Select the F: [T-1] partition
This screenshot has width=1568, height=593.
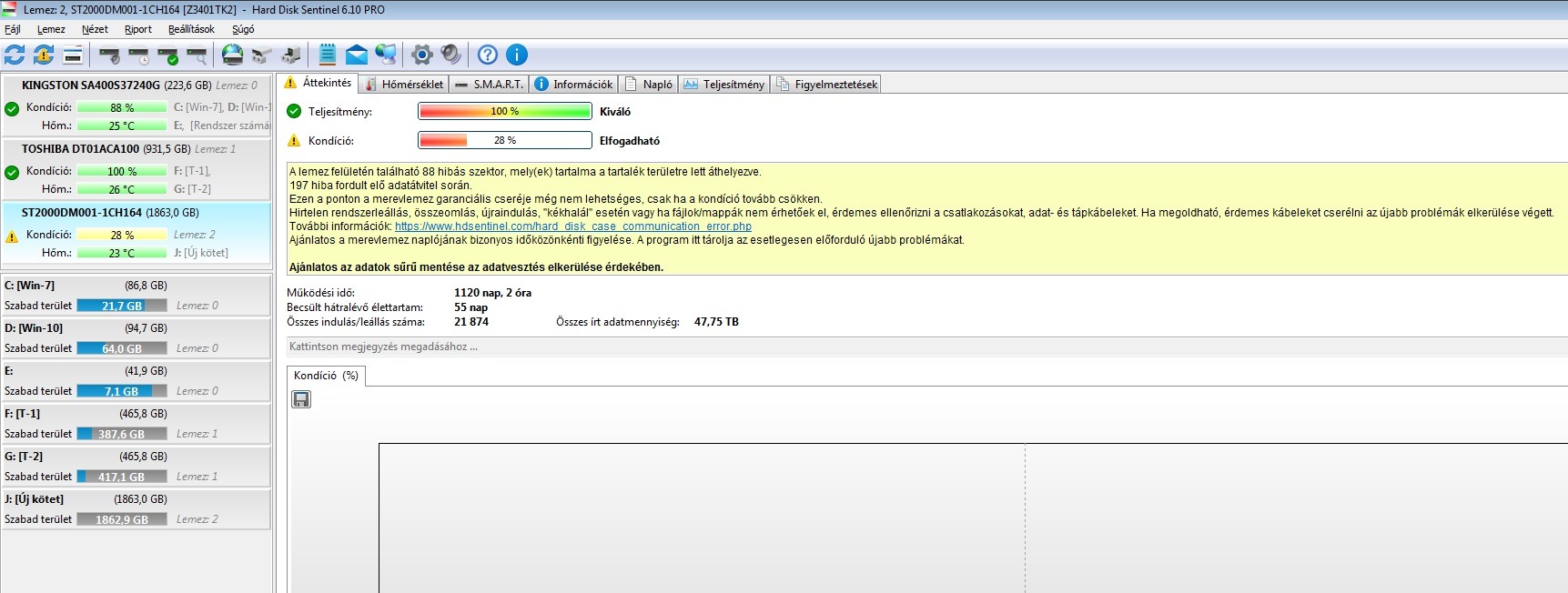(x=137, y=424)
